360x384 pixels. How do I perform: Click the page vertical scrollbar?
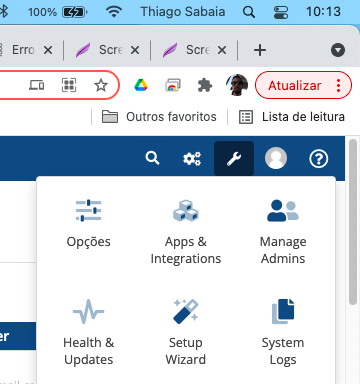[353, 222]
